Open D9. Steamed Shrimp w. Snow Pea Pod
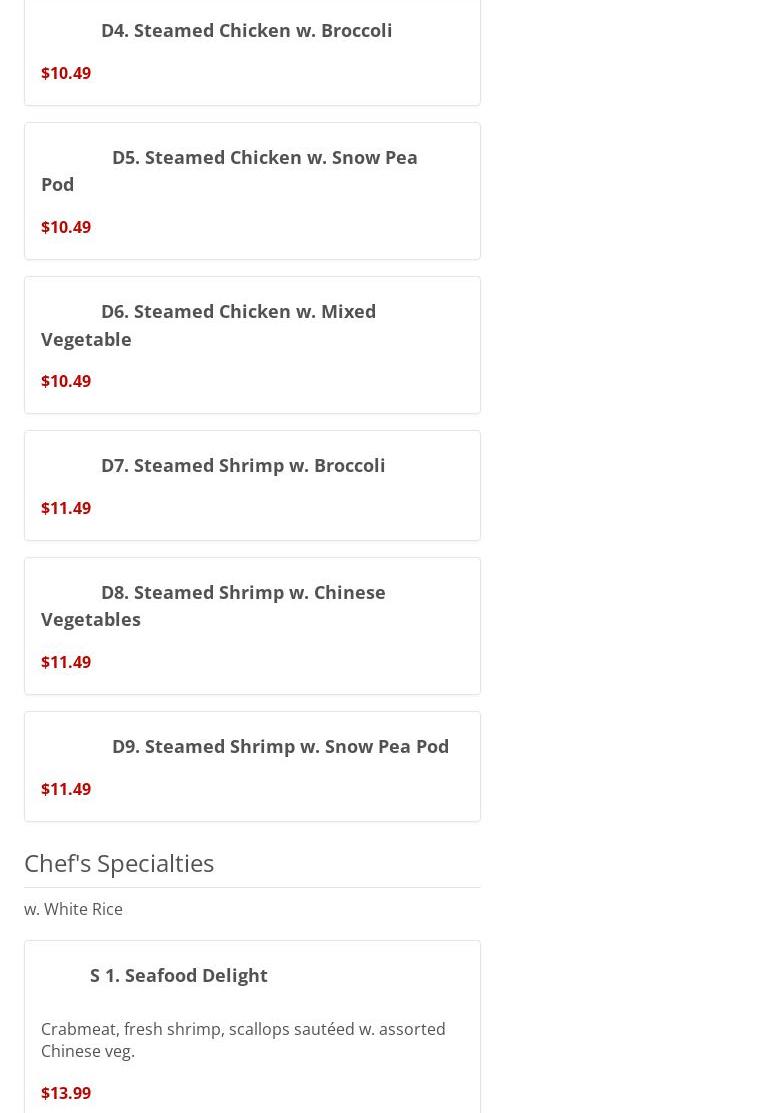Viewport: 770px width, 1113px height. click(280, 747)
